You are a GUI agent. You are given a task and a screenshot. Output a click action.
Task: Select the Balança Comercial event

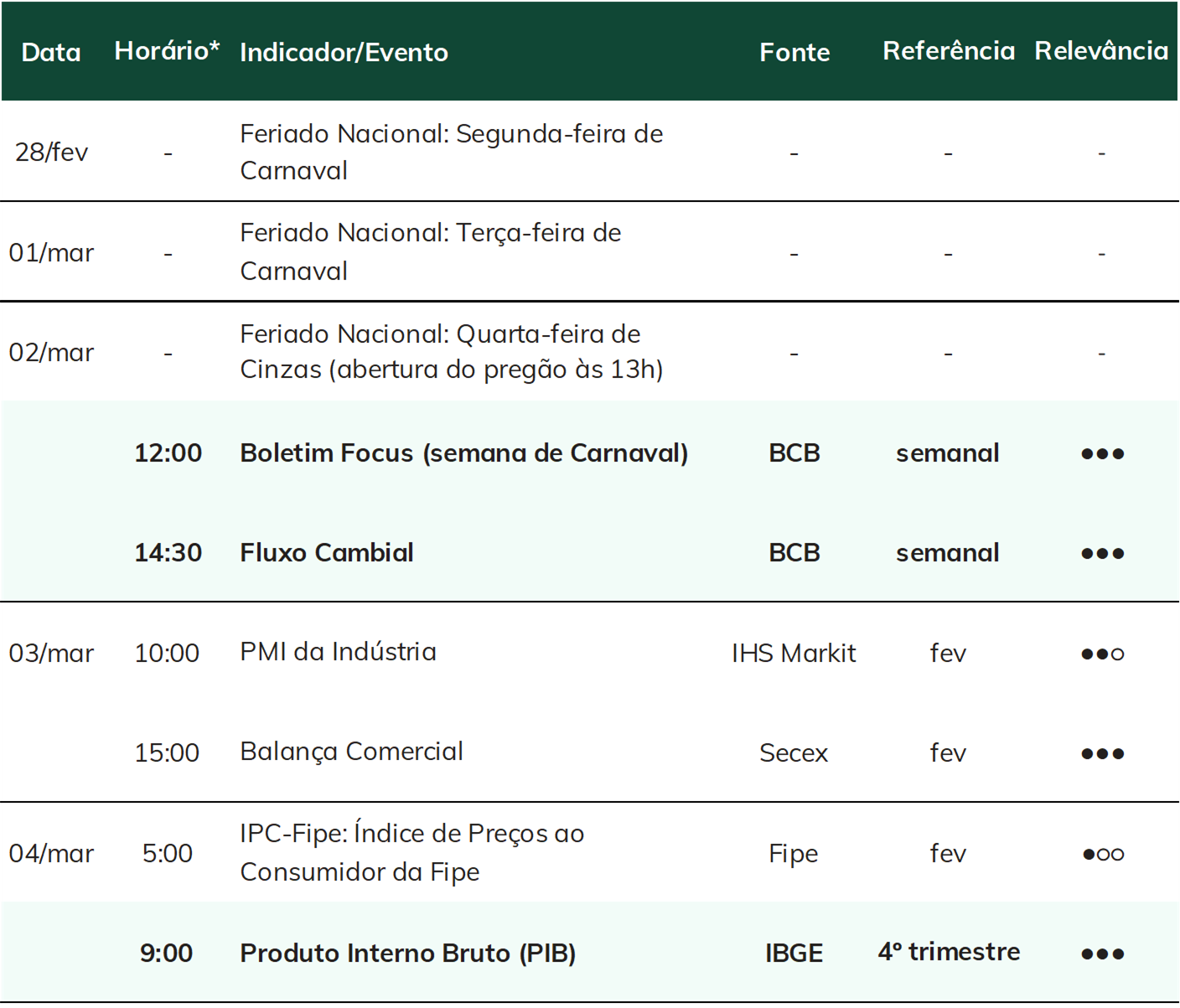[351, 752]
